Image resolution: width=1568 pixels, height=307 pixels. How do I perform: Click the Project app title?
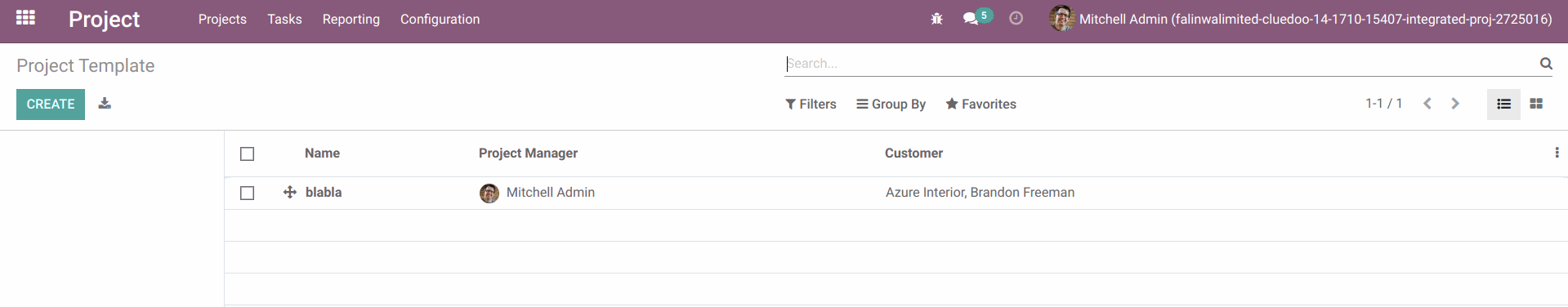pos(104,19)
